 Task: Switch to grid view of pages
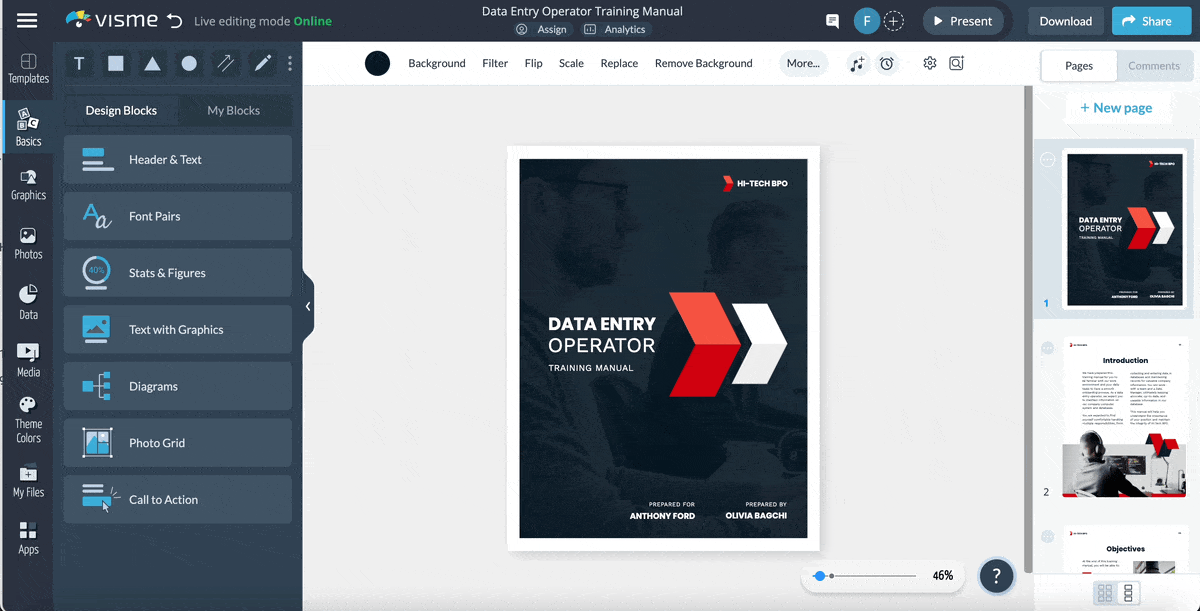tap(1105, 593)
